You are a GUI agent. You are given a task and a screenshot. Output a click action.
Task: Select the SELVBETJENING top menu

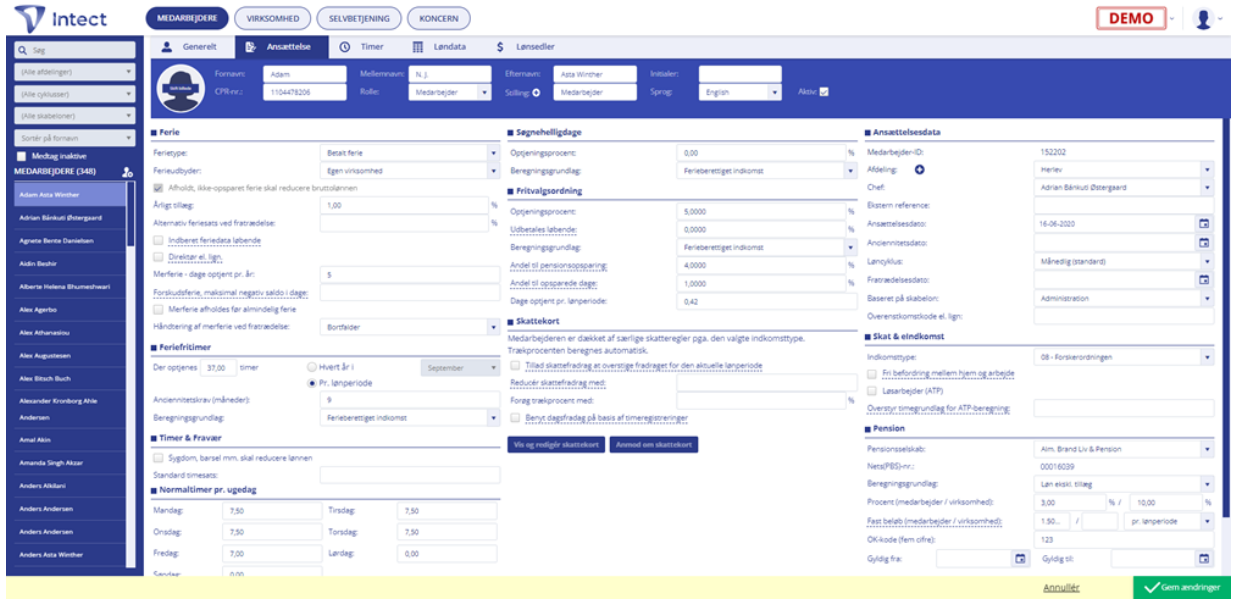pos(359,18)
